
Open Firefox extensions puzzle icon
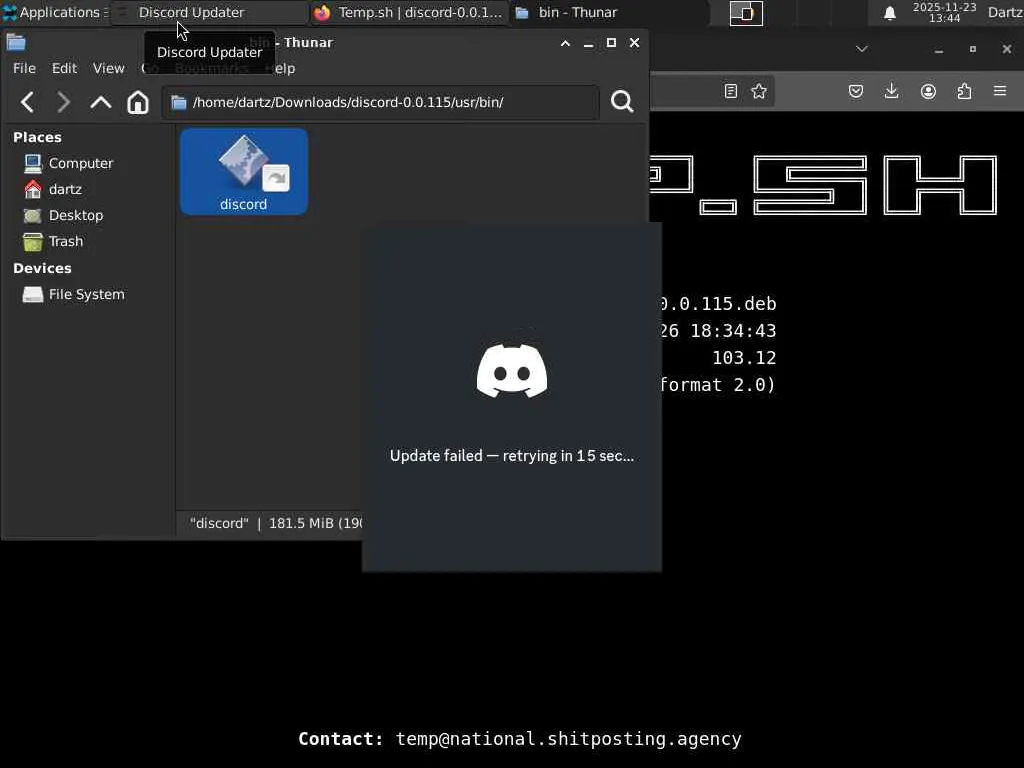964,91
